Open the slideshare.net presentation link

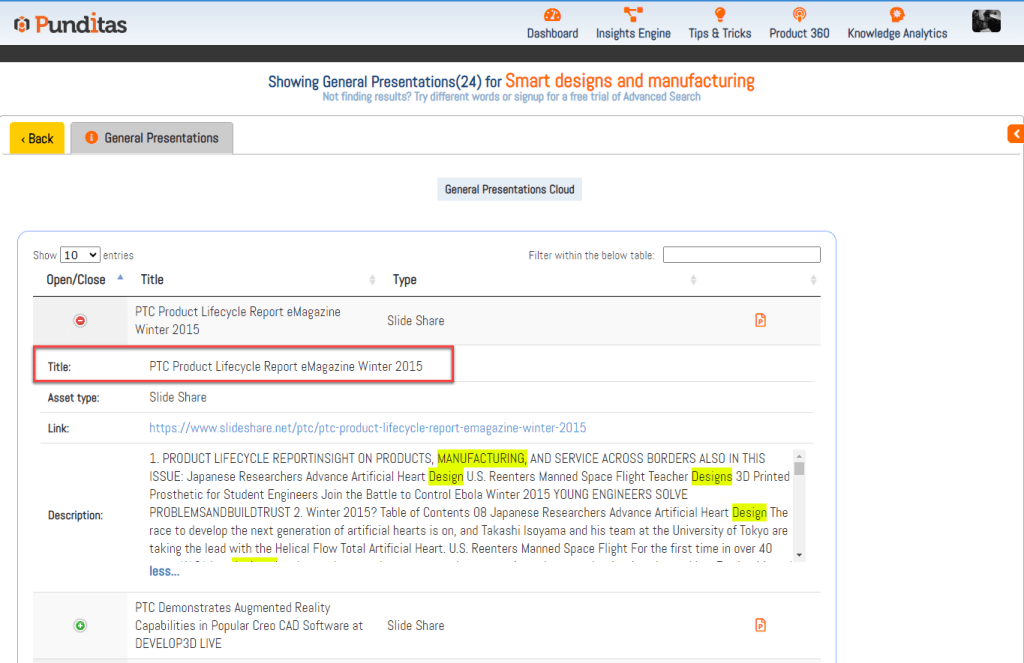[367, 428]
